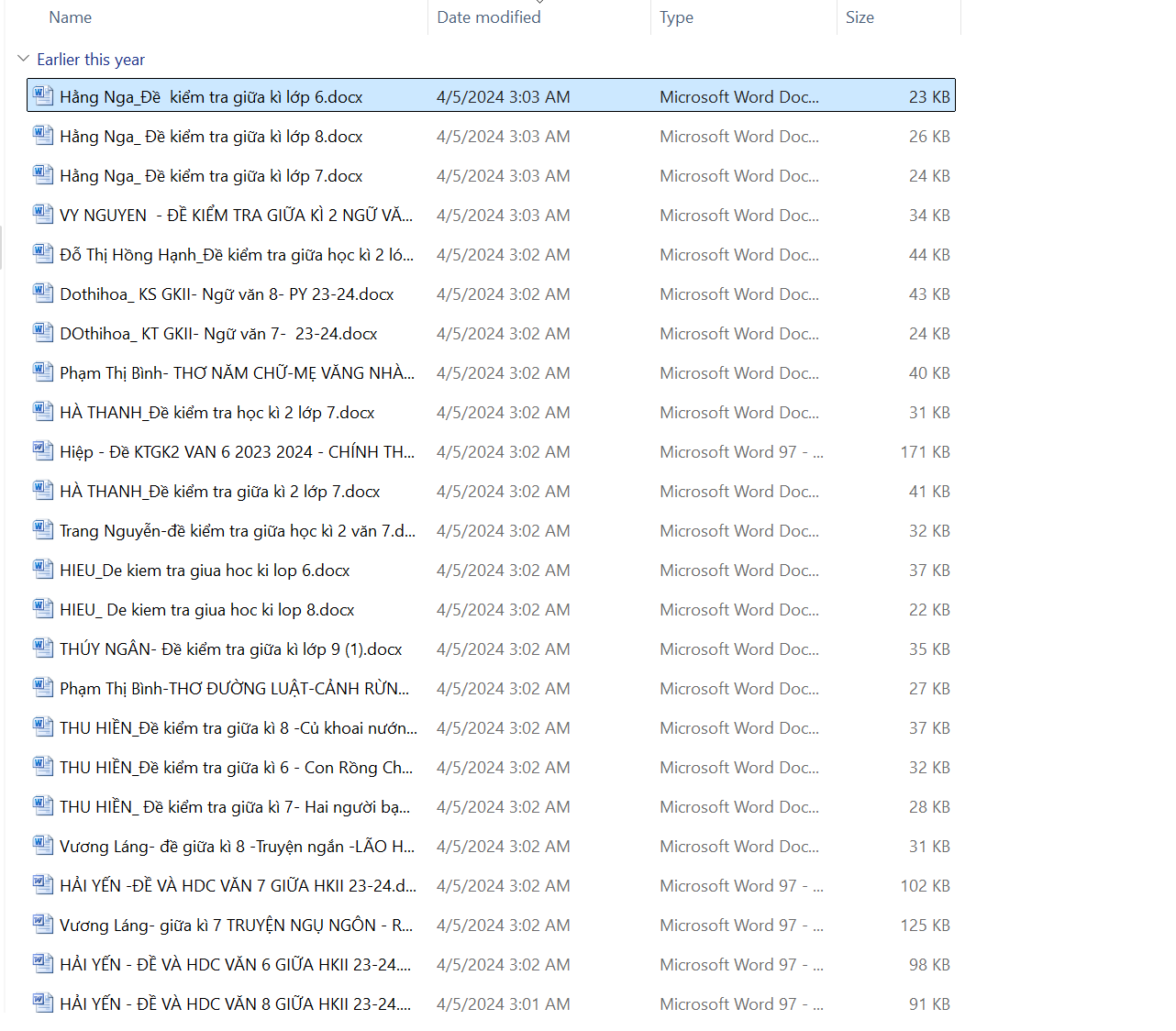The height and width of the screenshot is (1031, 1176).
Task: Click the 44 KB size cell
Action: [929, 255]
